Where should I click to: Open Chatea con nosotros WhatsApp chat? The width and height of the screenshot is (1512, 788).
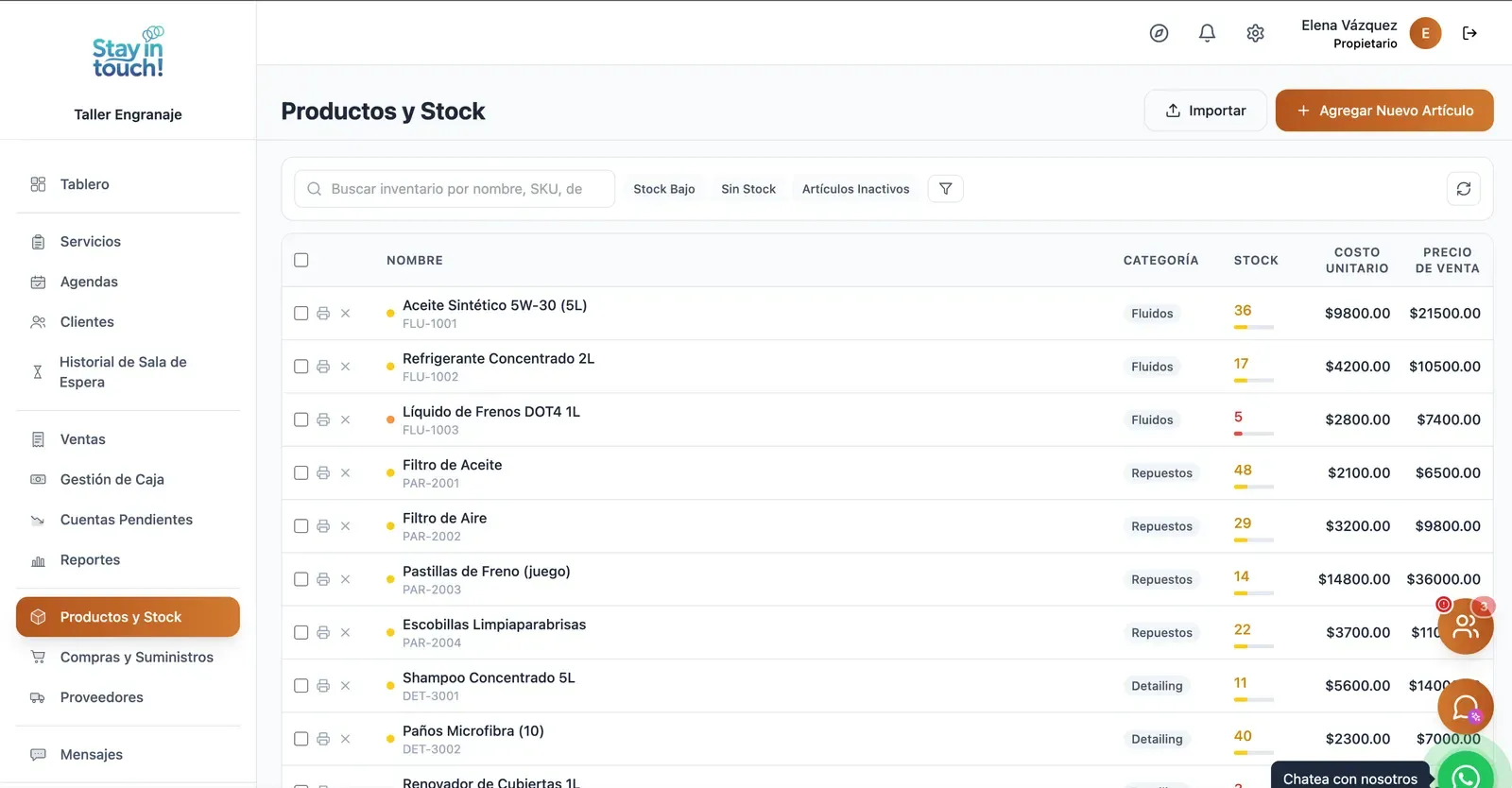click(x=1465, y=778)
